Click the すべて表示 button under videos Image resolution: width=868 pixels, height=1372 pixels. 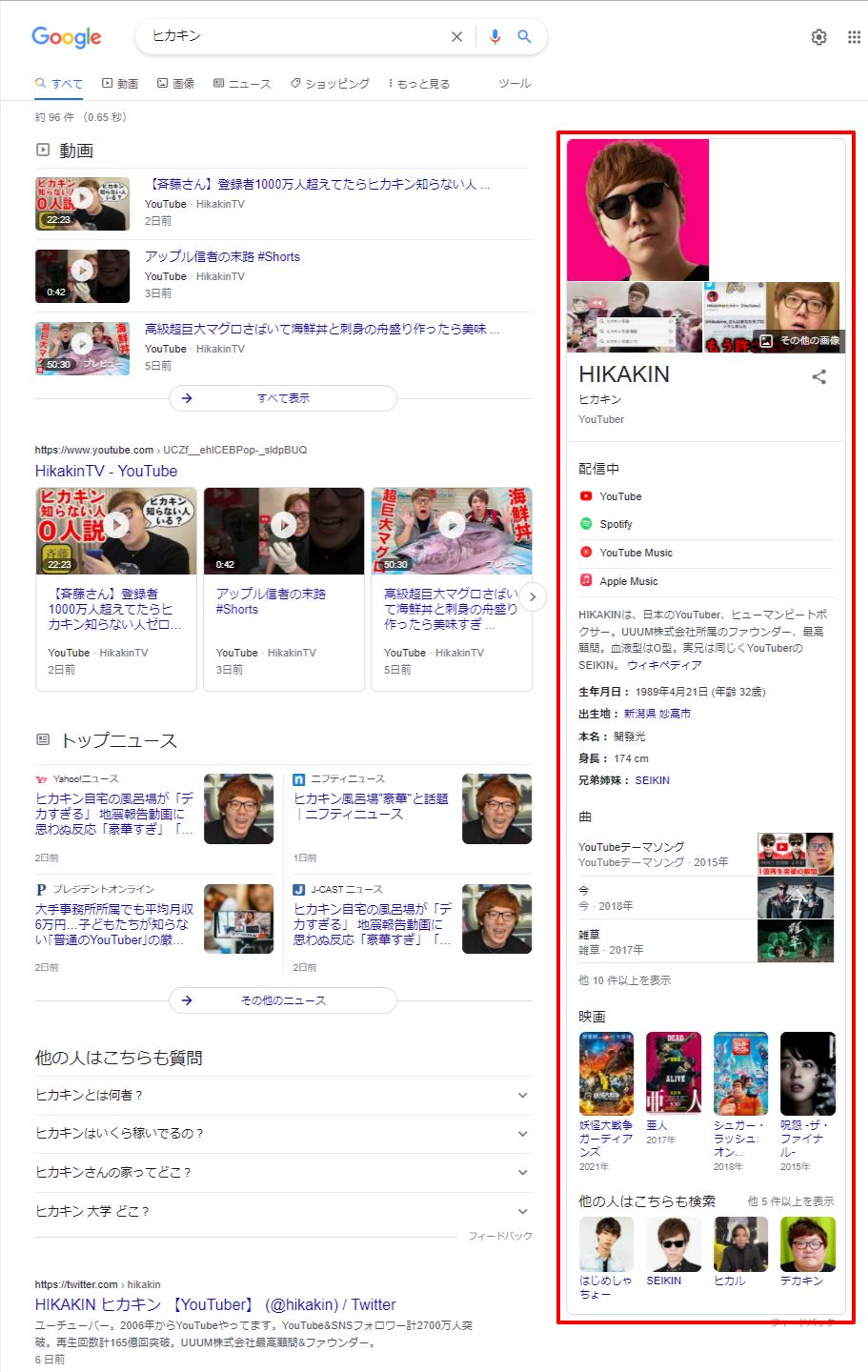pyautogui.click(x=283, y=398)
